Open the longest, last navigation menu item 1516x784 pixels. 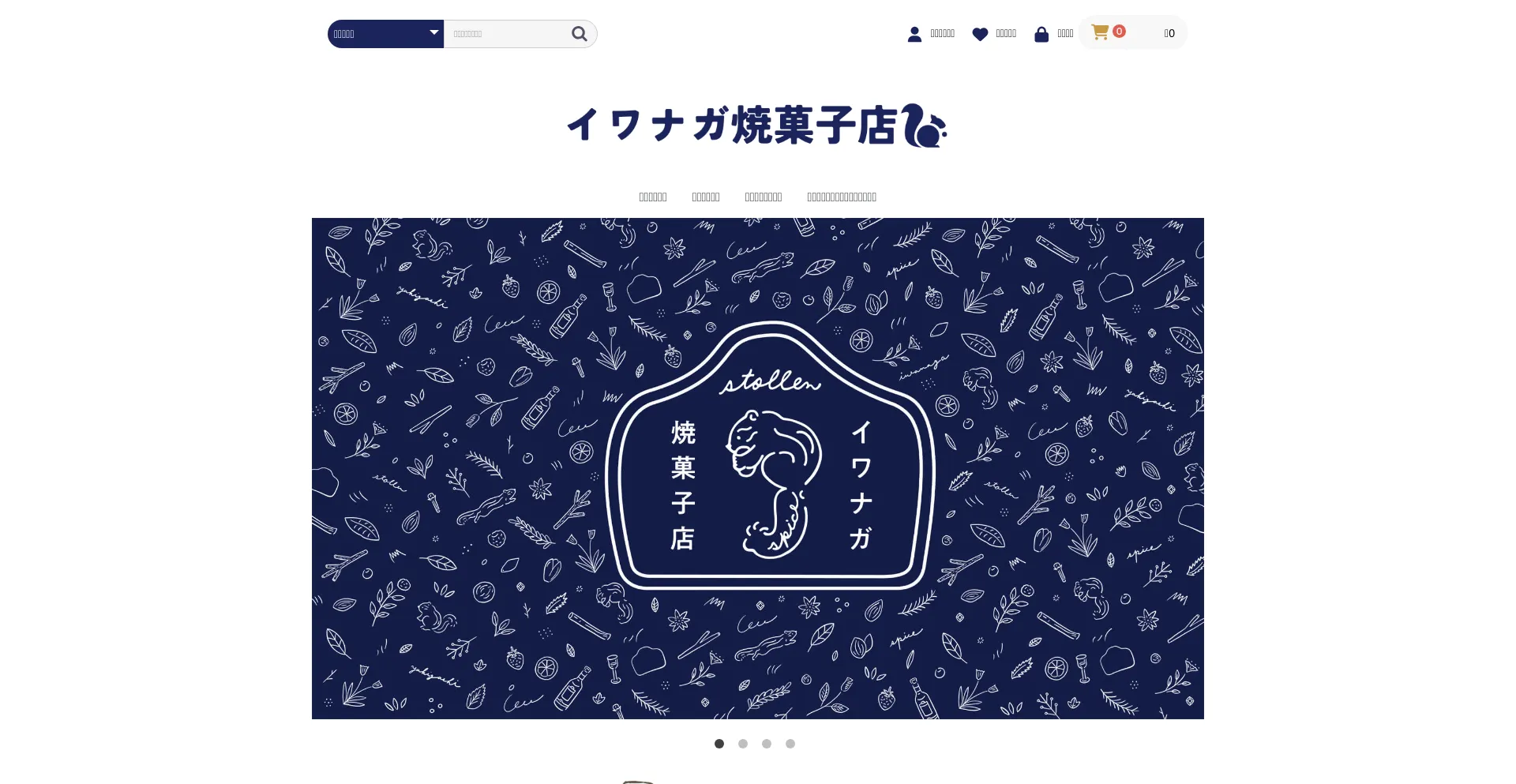coord(842,197)
